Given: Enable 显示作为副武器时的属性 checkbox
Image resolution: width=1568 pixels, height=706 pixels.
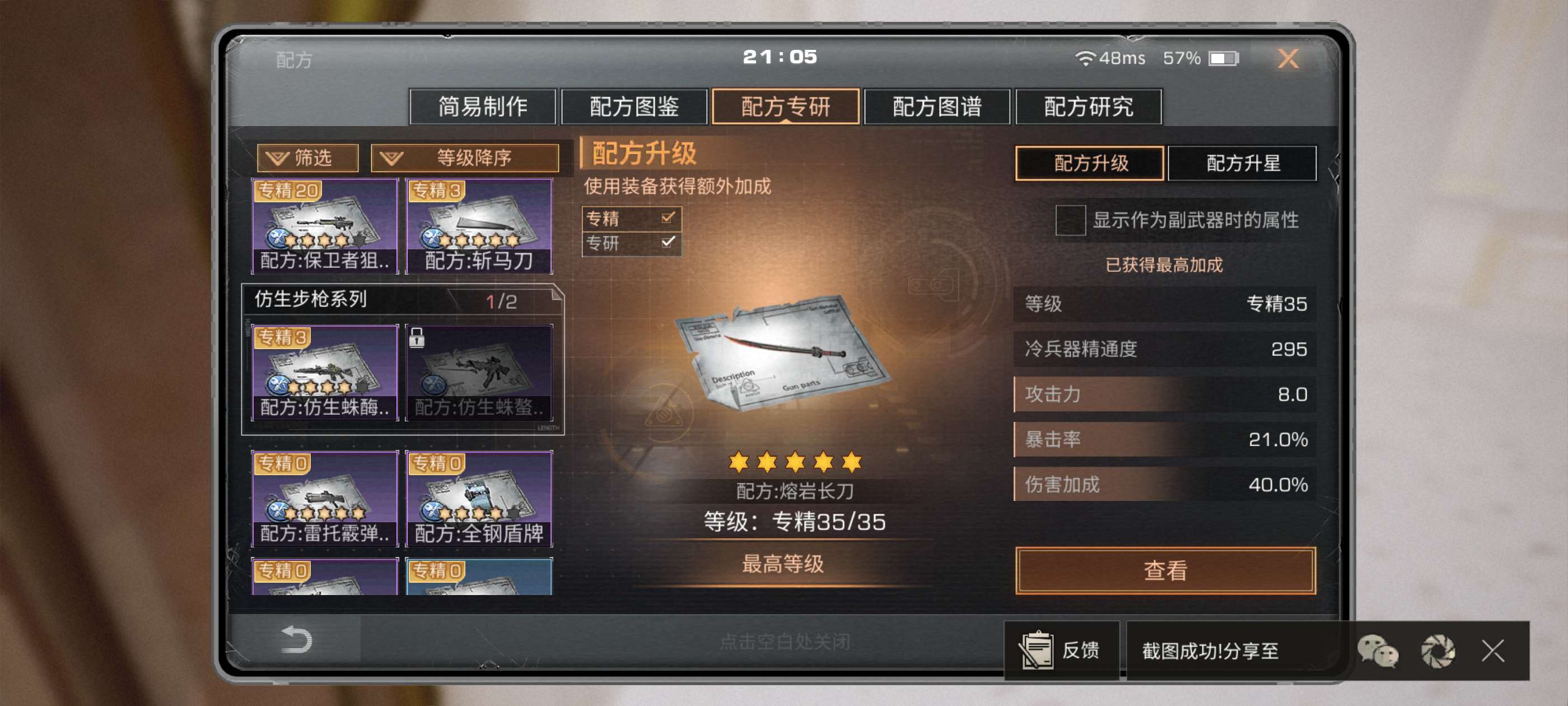Looking at the screenshot, I should click(x=1070, y=220).
